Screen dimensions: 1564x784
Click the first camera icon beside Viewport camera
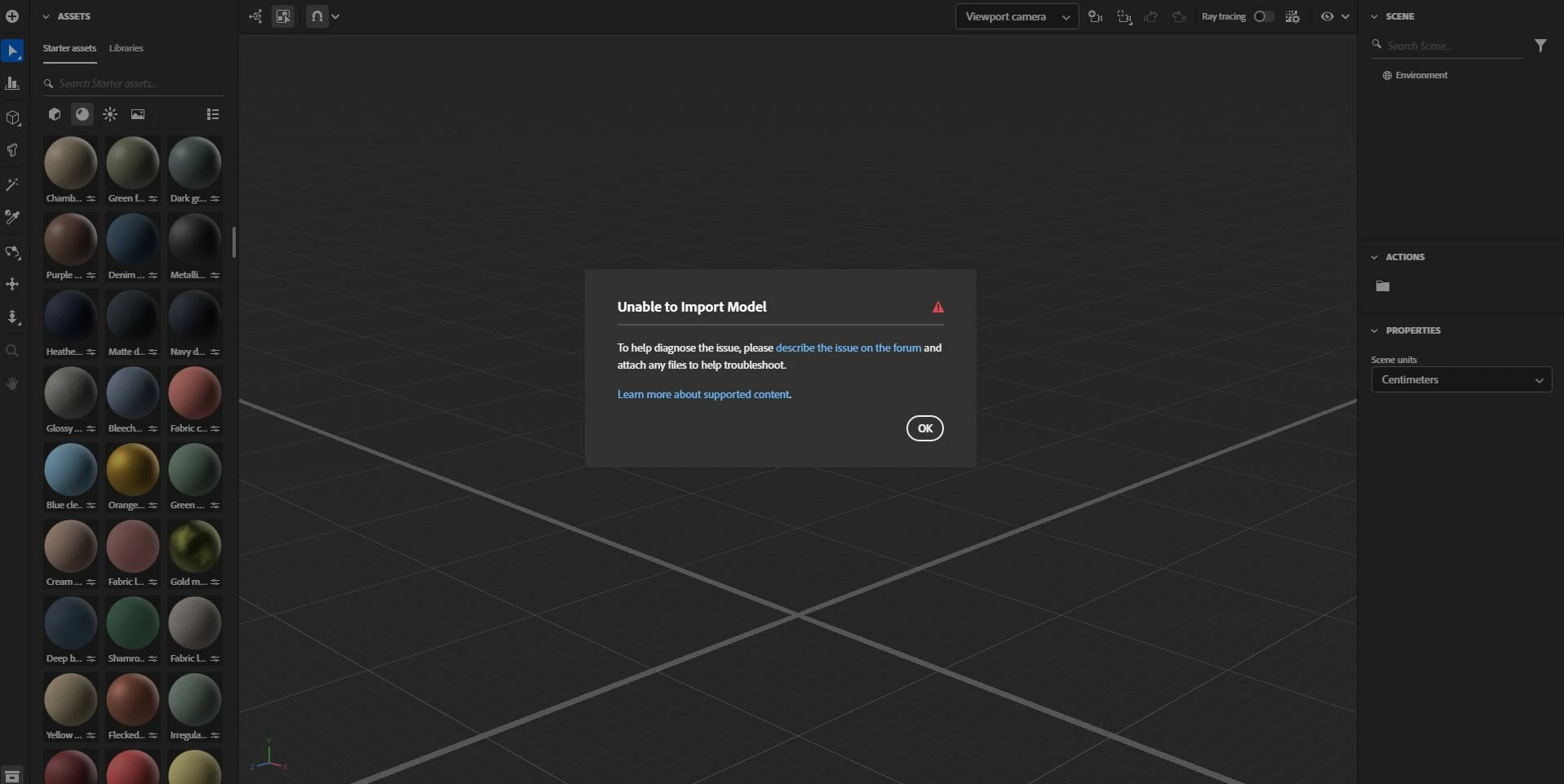coord(1096,16)
